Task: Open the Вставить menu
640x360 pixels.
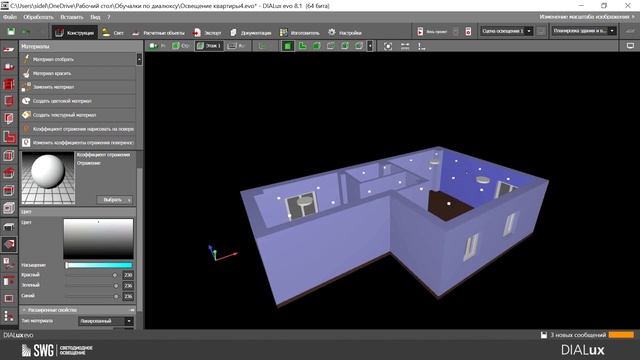Action: point(72,17)
